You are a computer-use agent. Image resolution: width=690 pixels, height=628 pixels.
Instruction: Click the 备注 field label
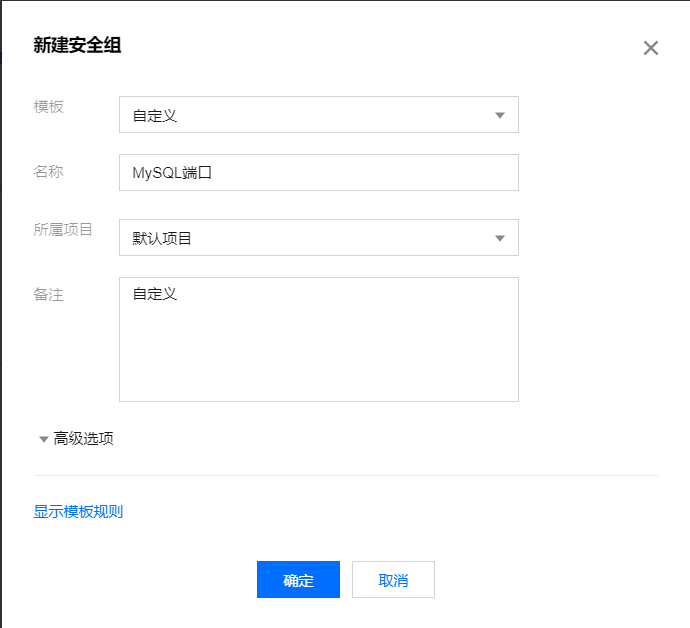(48, 294)
